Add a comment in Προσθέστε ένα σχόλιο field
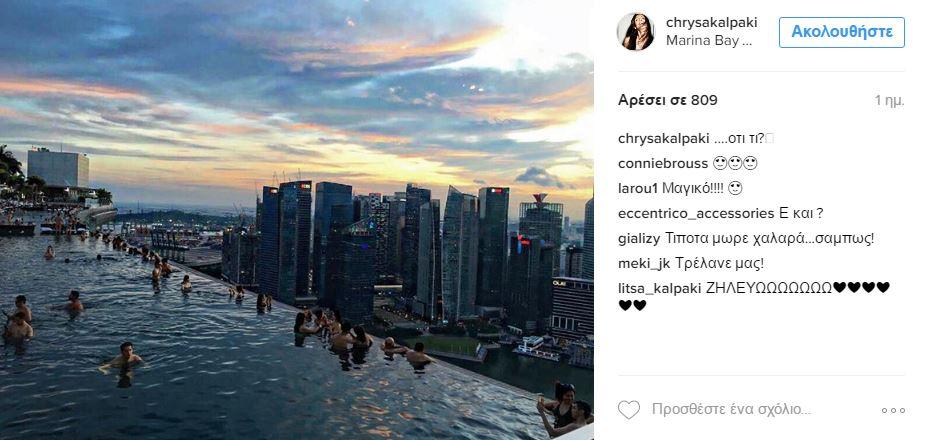The image size is (926, 440). click(x=732, y=409)
